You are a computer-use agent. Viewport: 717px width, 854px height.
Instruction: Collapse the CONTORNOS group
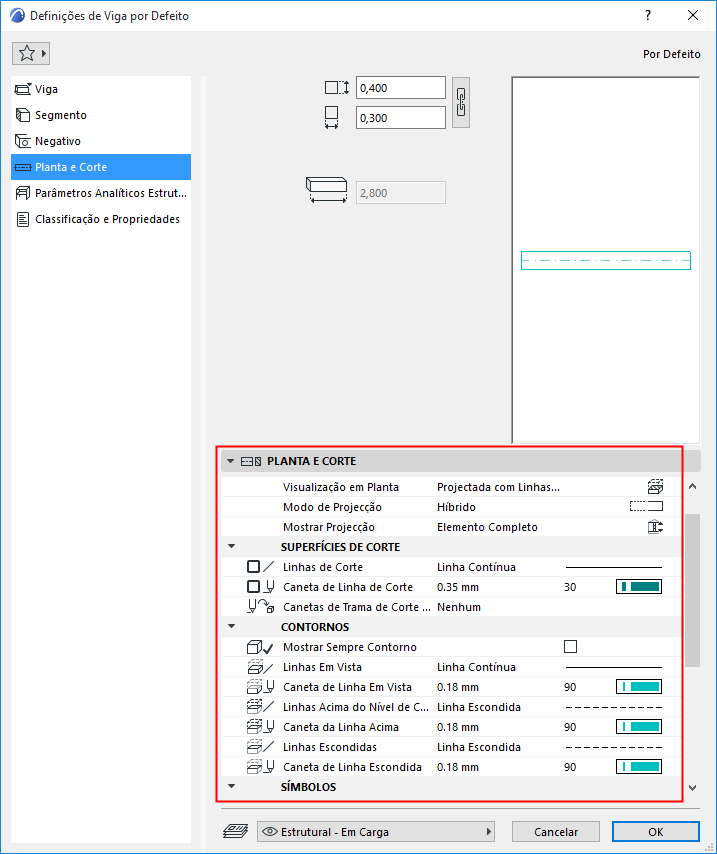(x=232, y=626)
